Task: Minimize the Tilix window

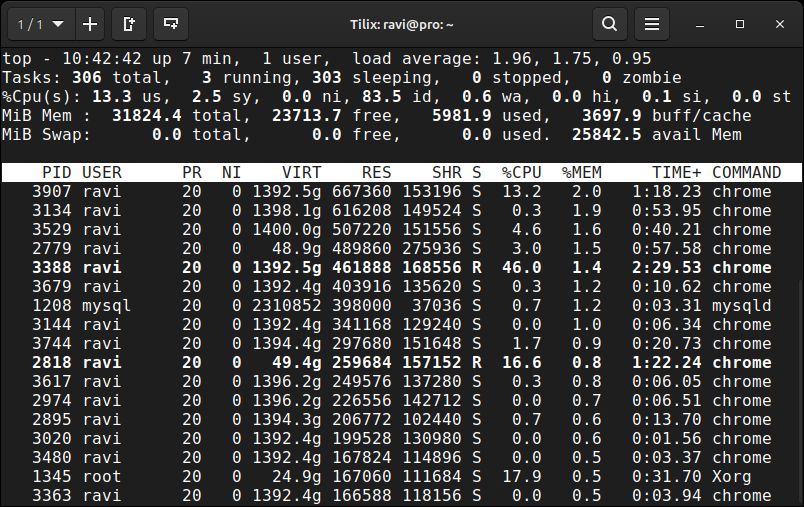Action: [700, 25]
